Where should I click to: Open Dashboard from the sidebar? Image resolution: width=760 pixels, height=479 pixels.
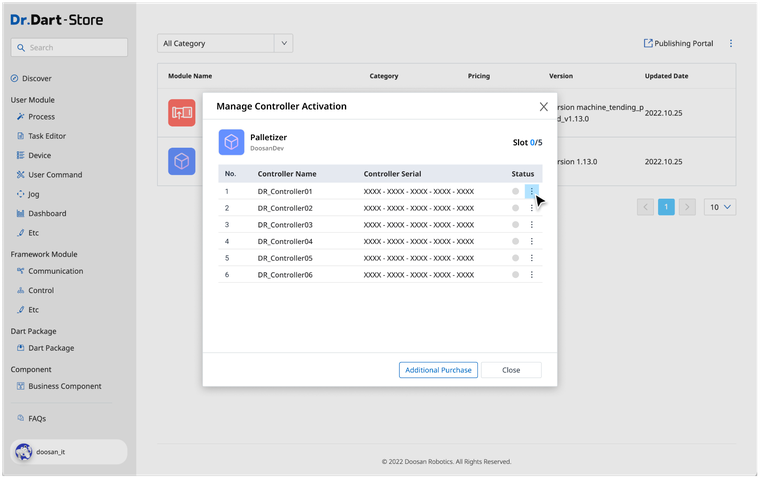tap(47, 213)
